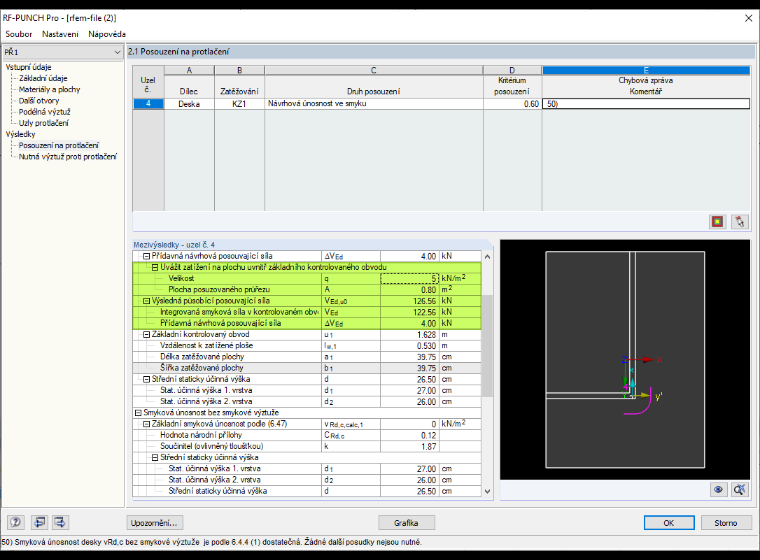The height and width of the screenshot is (560, 760).
Task: Click scrollbar thumb of intermediate results
Action: pos(487,345)
